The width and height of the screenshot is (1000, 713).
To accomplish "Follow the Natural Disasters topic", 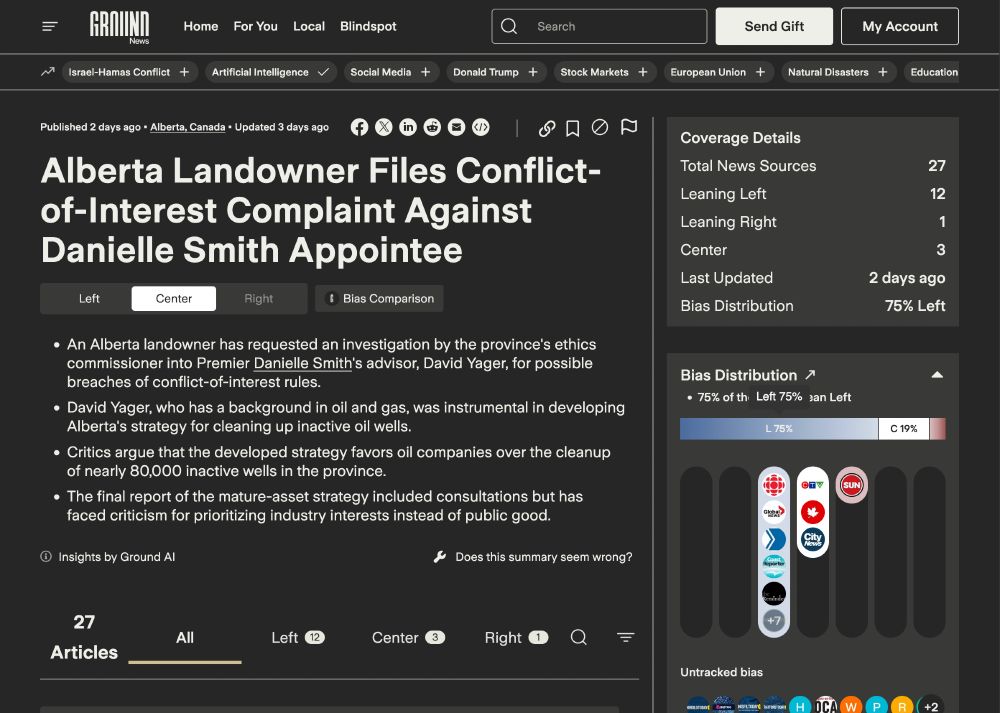I will pyautogui.click(x=883, y=72).
